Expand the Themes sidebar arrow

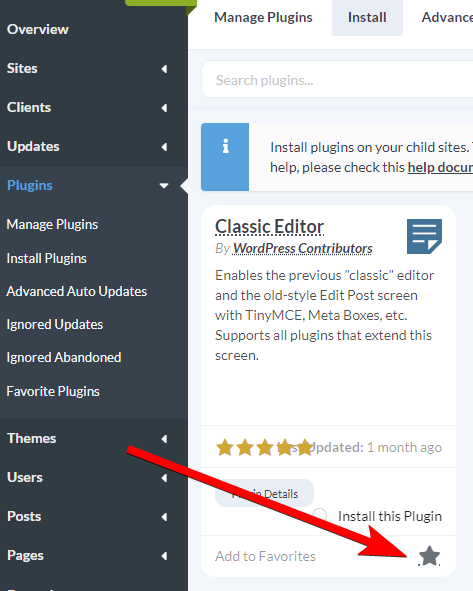coord(164,439)
